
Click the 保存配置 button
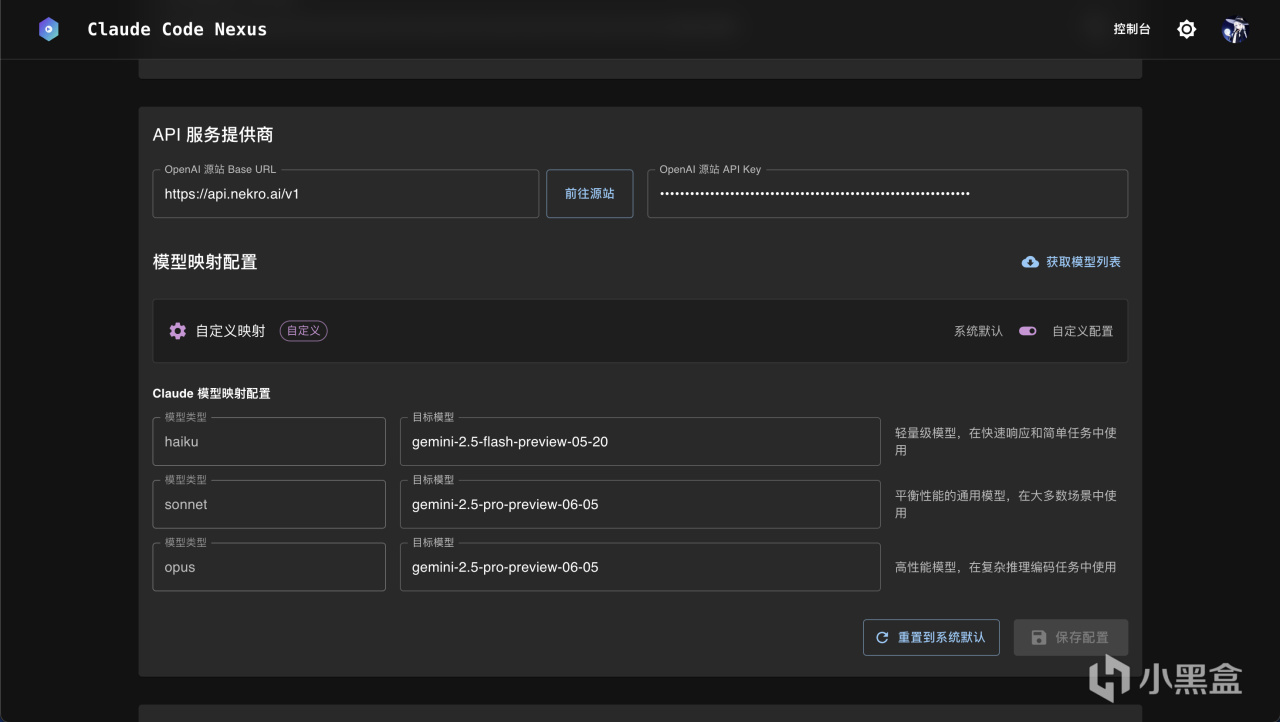pos(1071,637)
